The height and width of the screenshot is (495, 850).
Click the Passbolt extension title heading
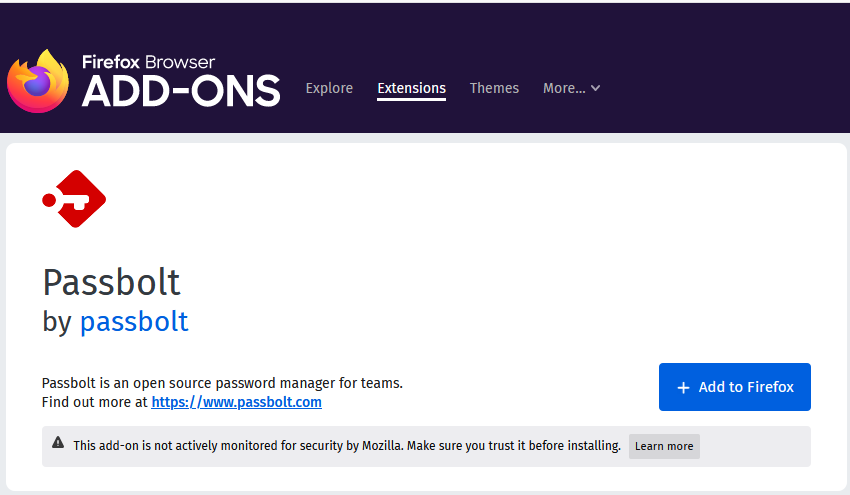(111, 282)
